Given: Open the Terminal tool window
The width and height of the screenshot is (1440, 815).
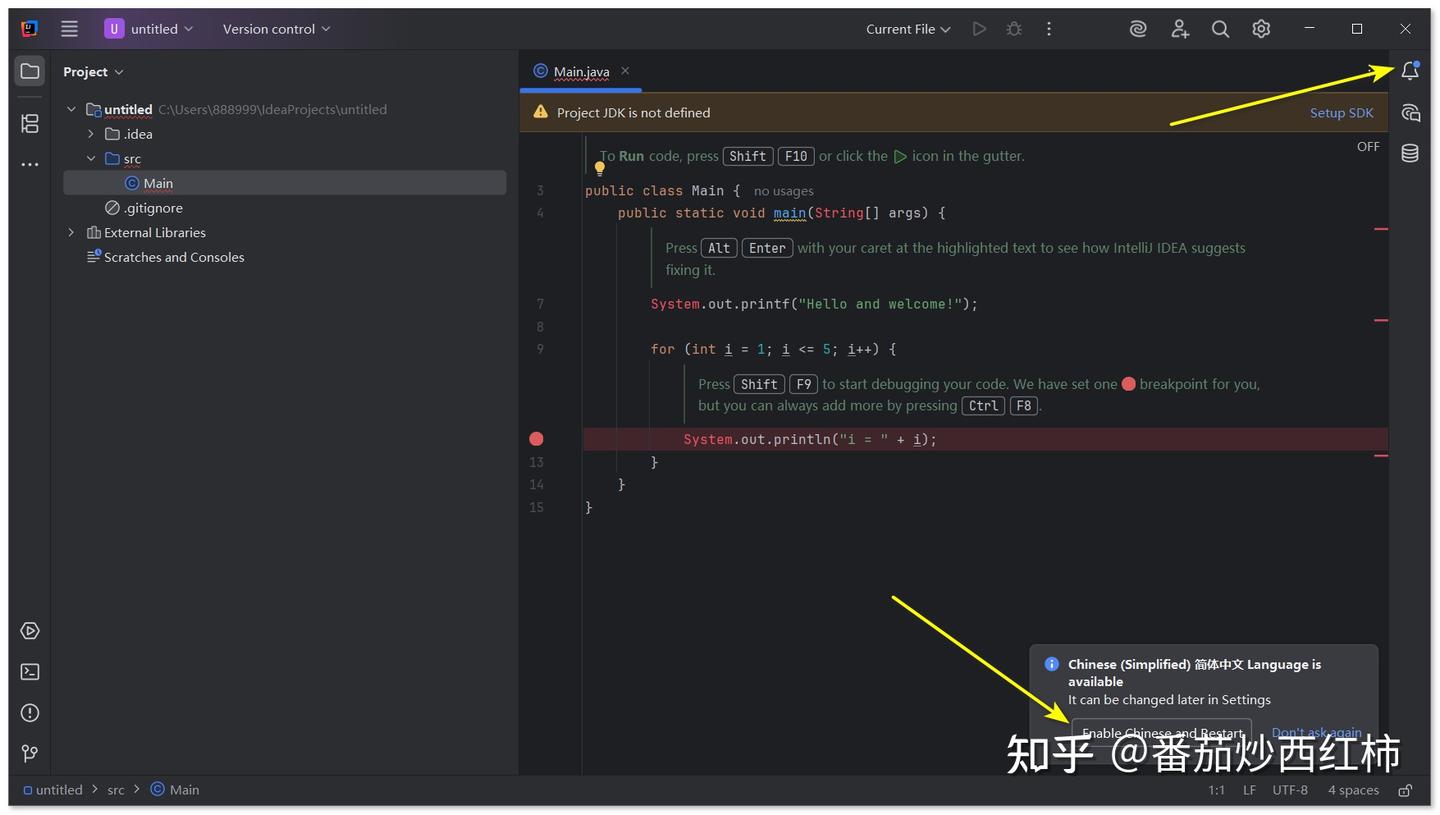Looking at the screenshot, I should (30, 672).
